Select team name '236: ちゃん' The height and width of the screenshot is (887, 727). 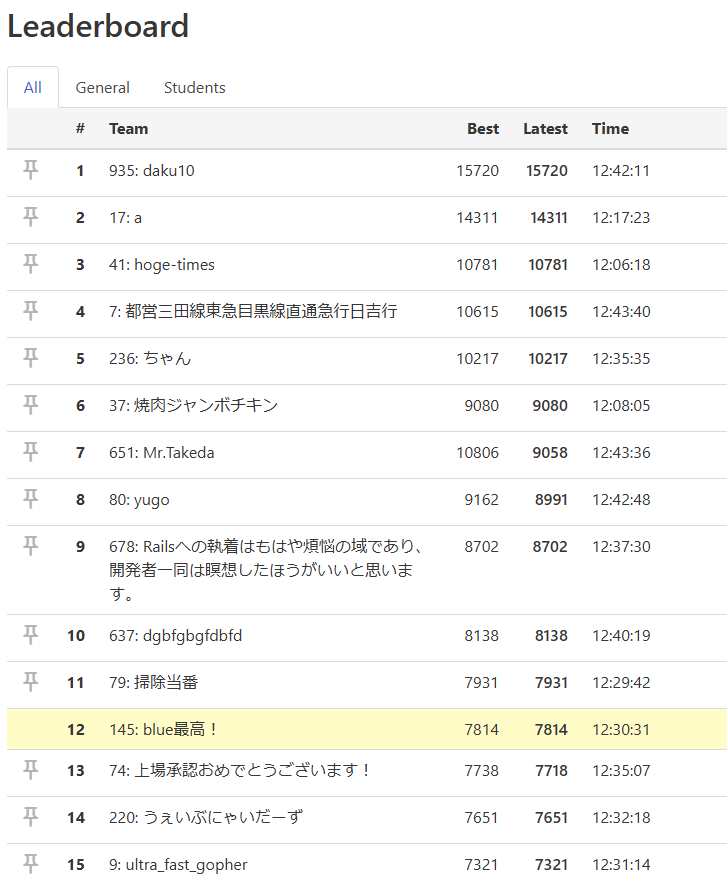click(x=150, y=359)
